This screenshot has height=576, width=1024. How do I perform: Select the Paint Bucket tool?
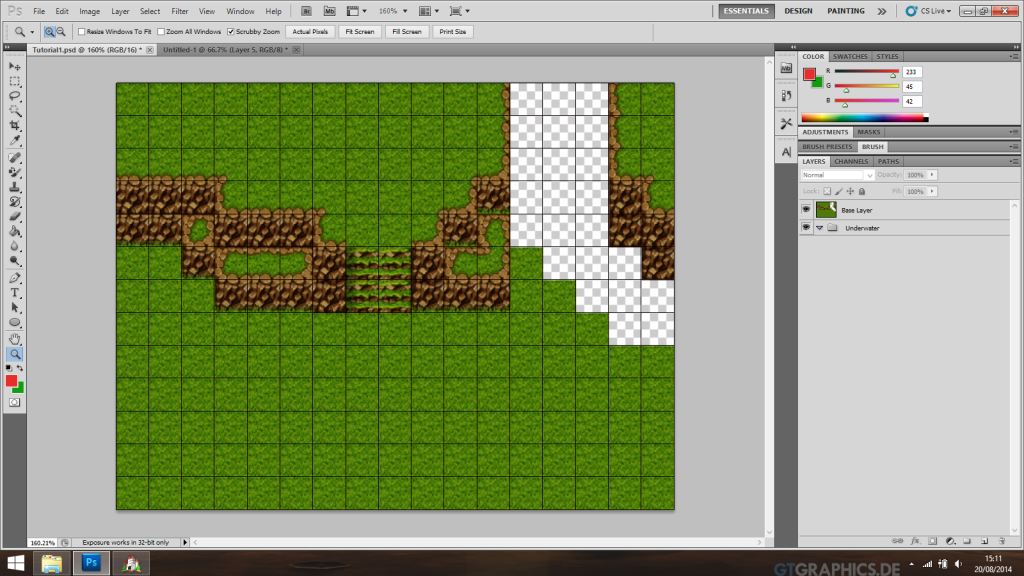pyautogui.click(x=14, y=231)
